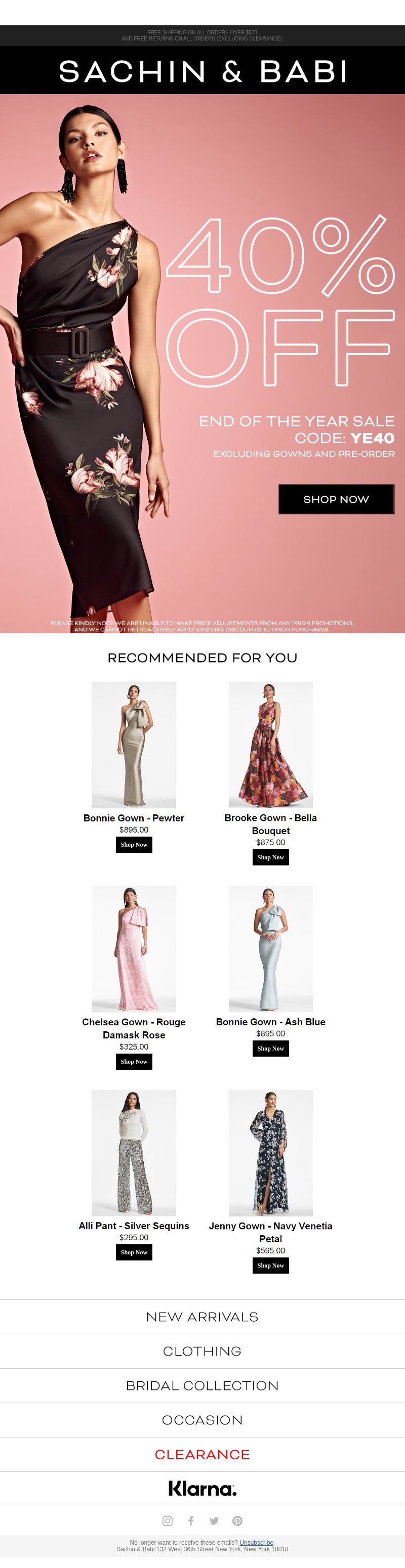Open the New Arrivals menu link
Viewport: 405px width, 1568px height.
202,1317
